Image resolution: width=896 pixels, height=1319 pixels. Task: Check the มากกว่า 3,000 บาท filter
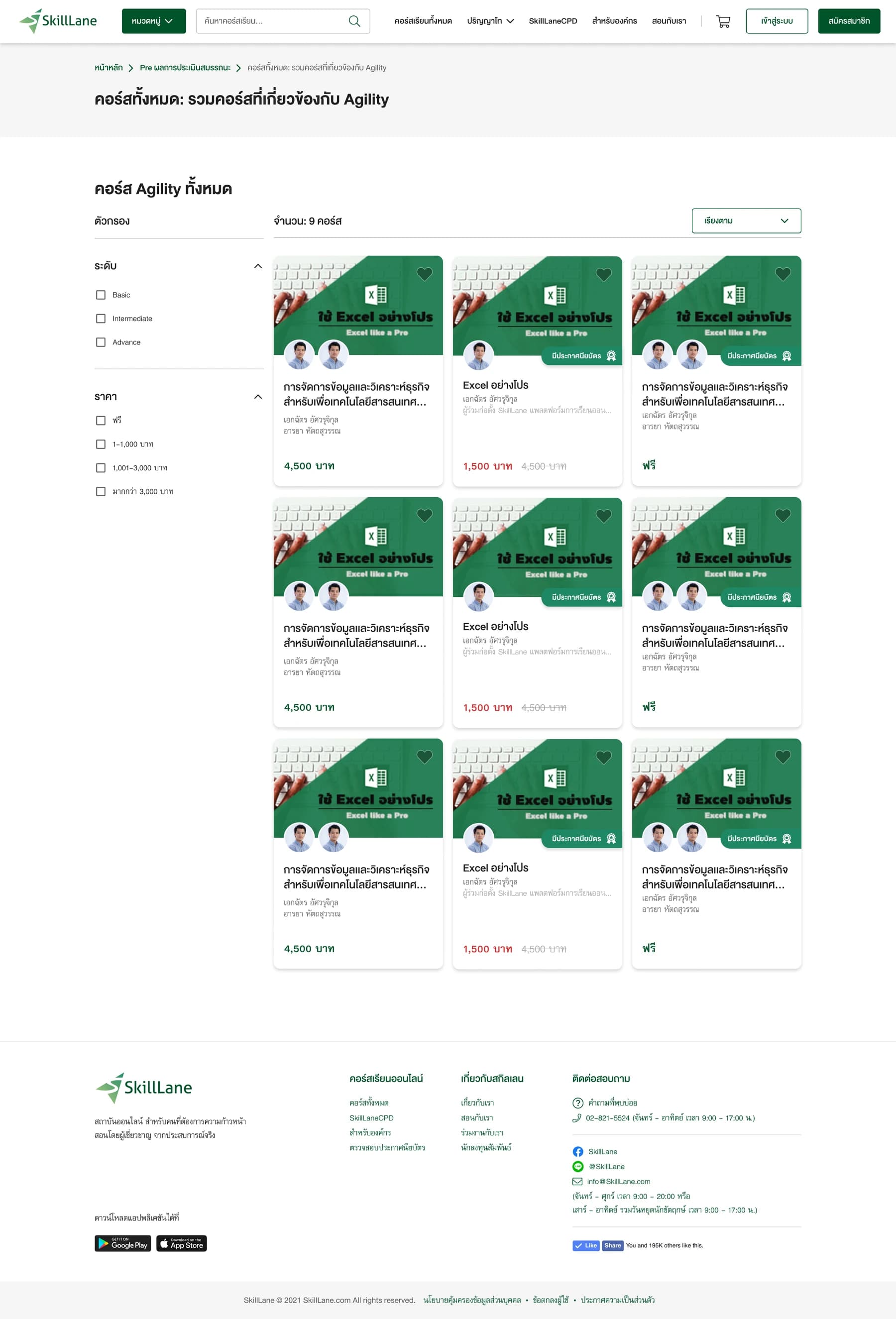[101, 491]
